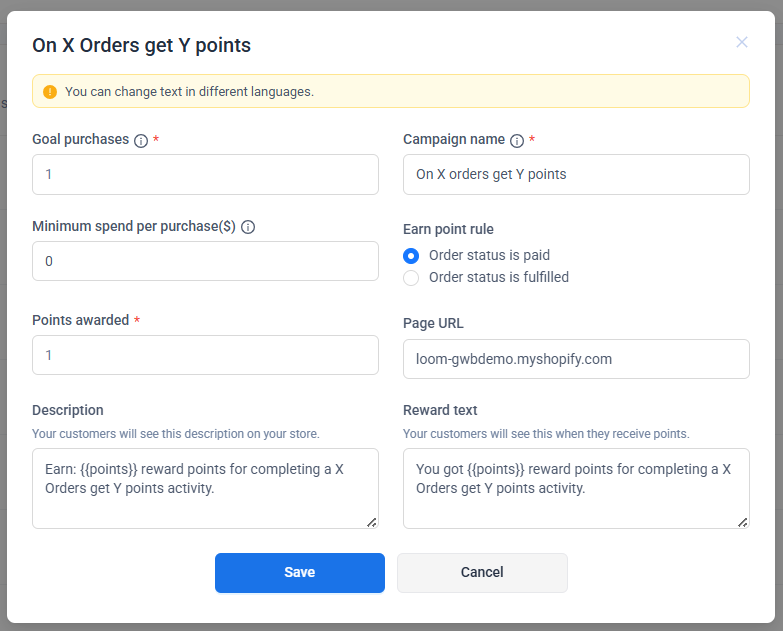783x631 pixels.
Task: Click the Points awarded input field
Action: point(205,355)
